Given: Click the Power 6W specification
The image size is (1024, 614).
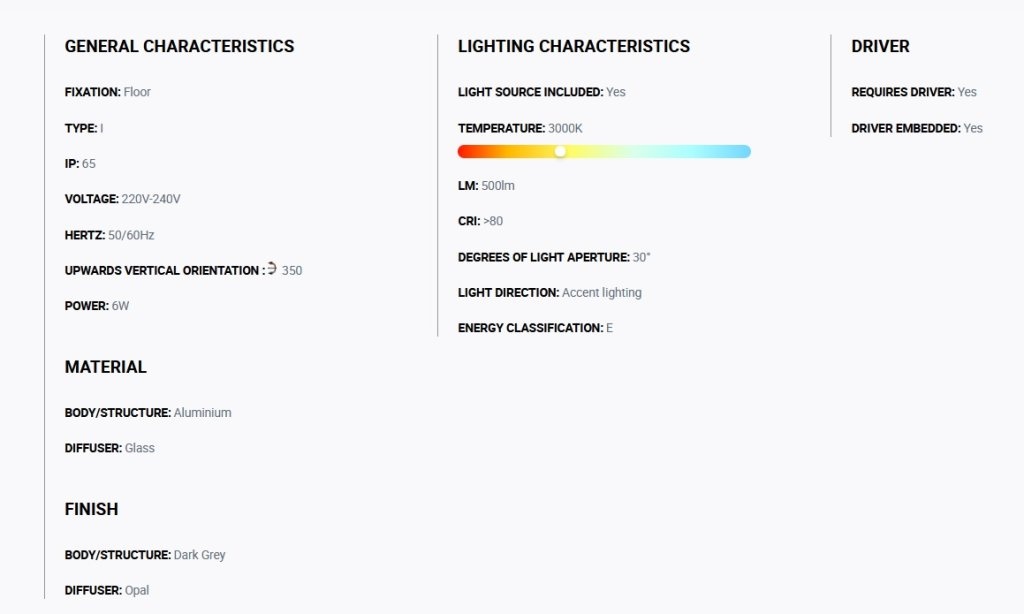Looking at the screenshot, I should [97, 306].
